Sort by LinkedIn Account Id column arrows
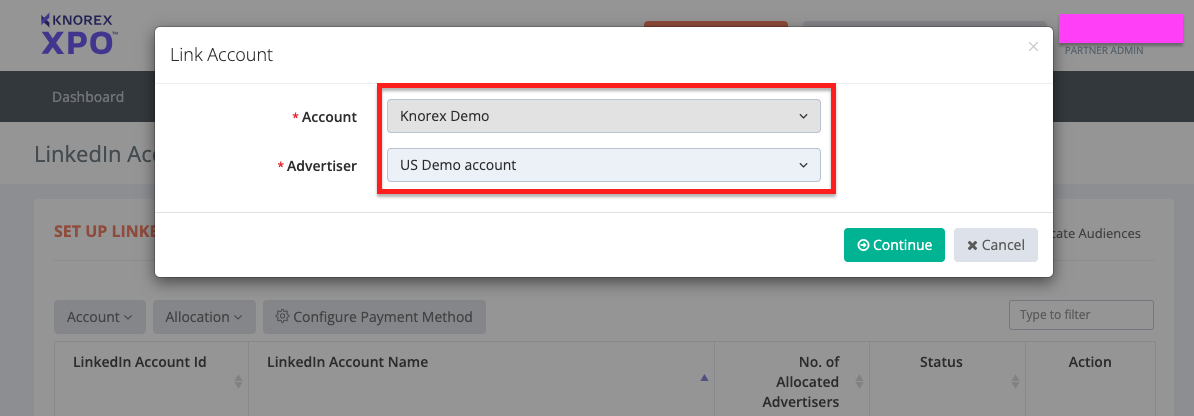This screenshot has width=1194, height=416. (x=238, y=381)
